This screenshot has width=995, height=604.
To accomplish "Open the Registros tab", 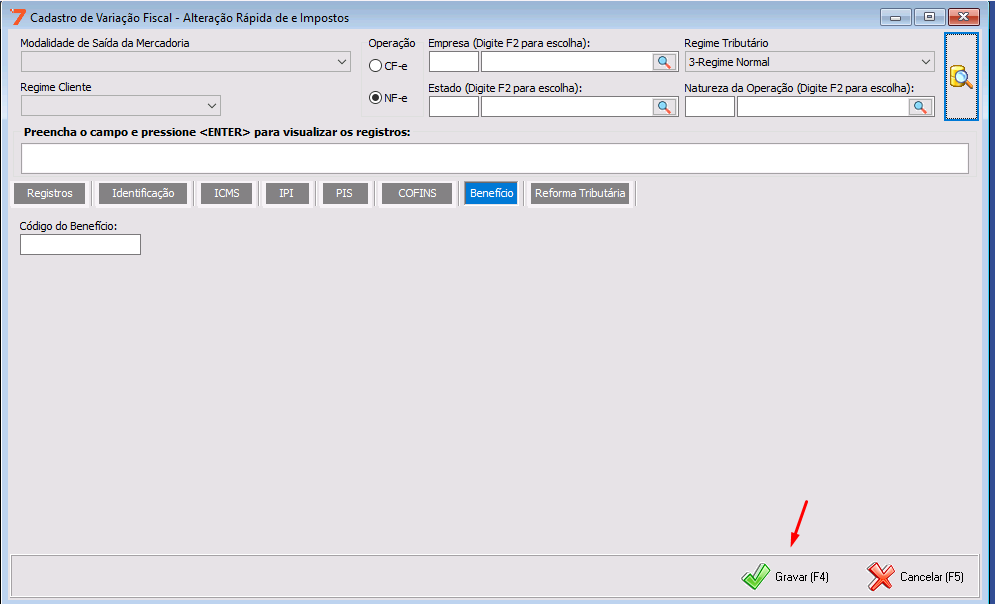I will tap(50, 193).
